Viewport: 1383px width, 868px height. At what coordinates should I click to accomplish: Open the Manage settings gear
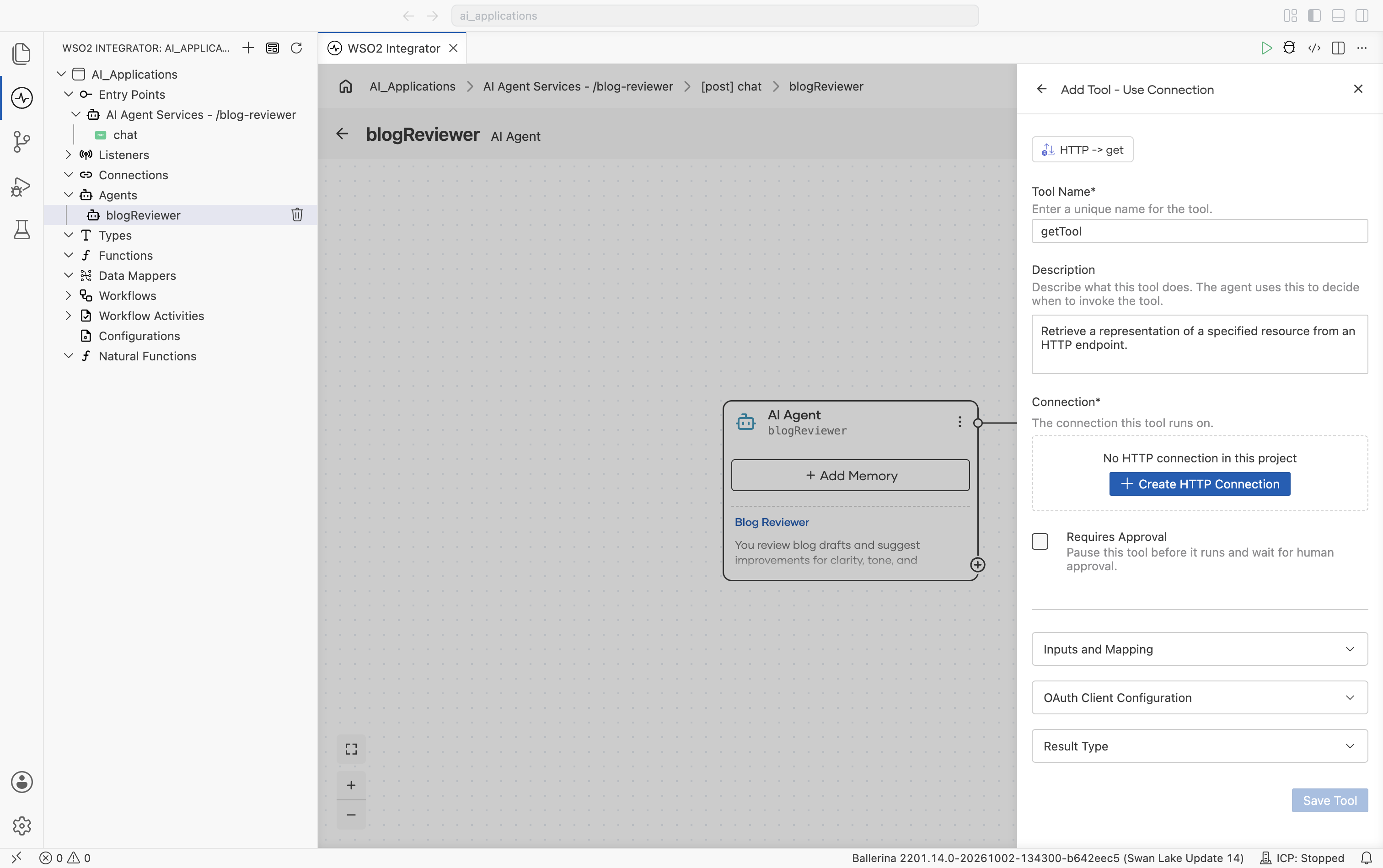coord(21,825)
